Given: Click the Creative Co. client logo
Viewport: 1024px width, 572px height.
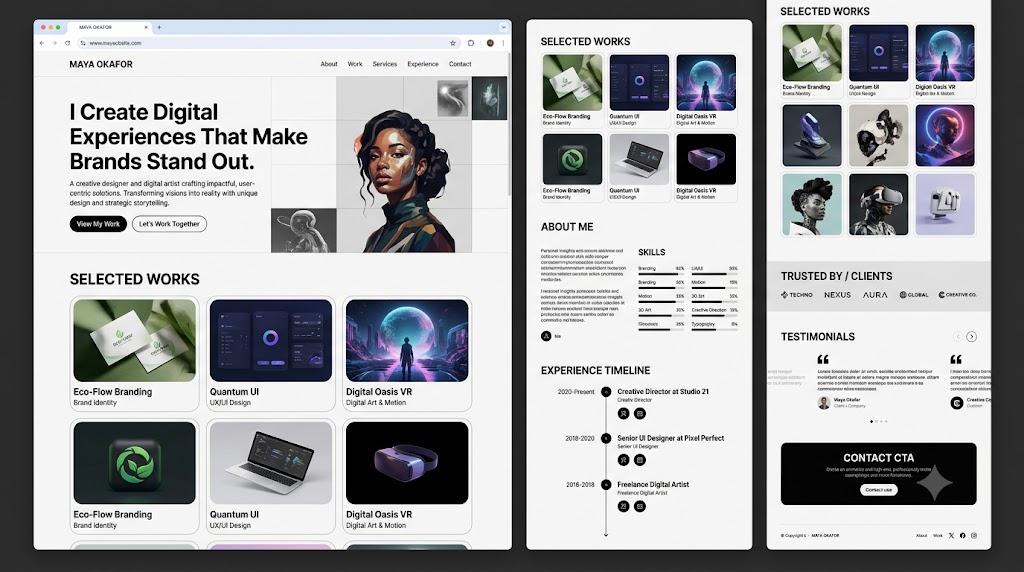Looking at the screenshot, I should pos(957,295).
